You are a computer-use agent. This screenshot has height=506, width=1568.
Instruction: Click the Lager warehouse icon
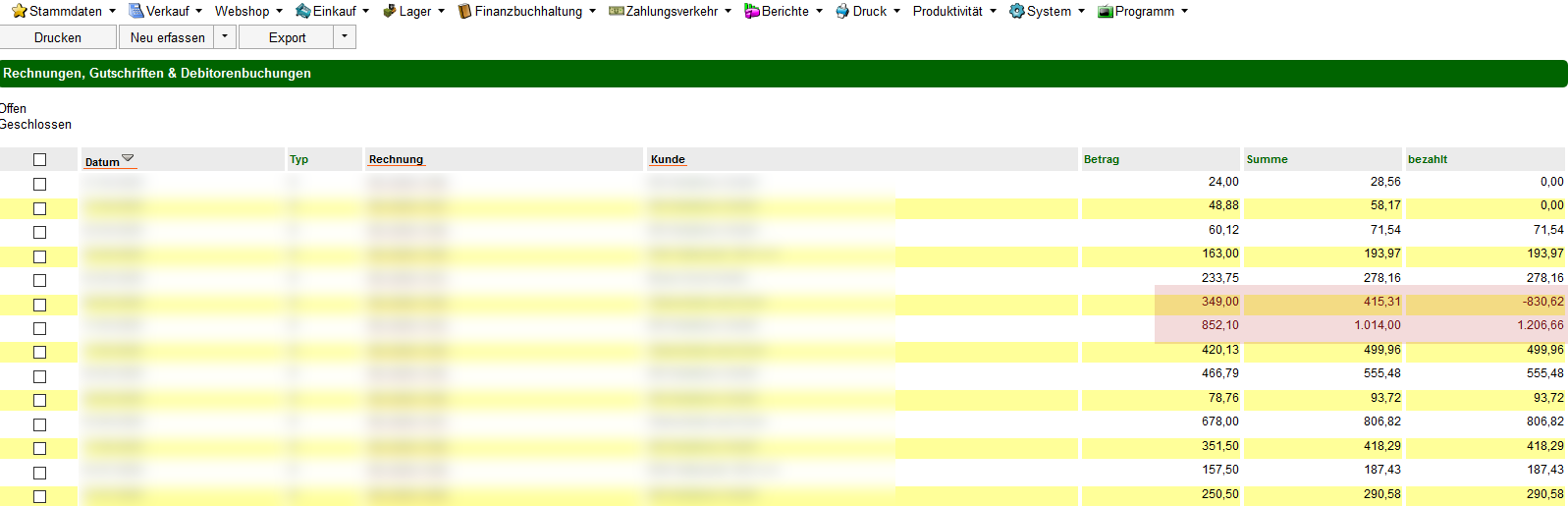tap(390, 11)
